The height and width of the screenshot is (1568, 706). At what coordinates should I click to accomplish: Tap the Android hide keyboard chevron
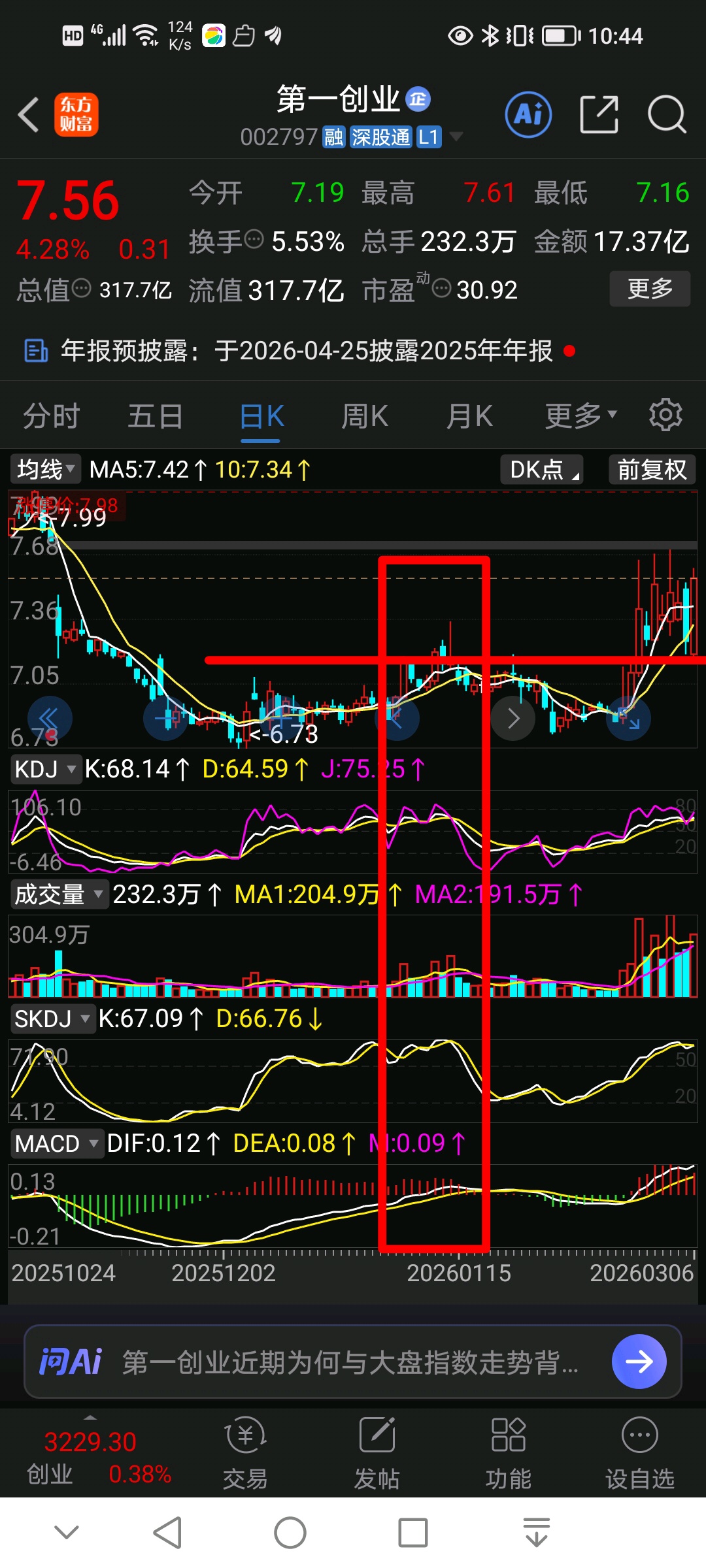point(67,1532)
